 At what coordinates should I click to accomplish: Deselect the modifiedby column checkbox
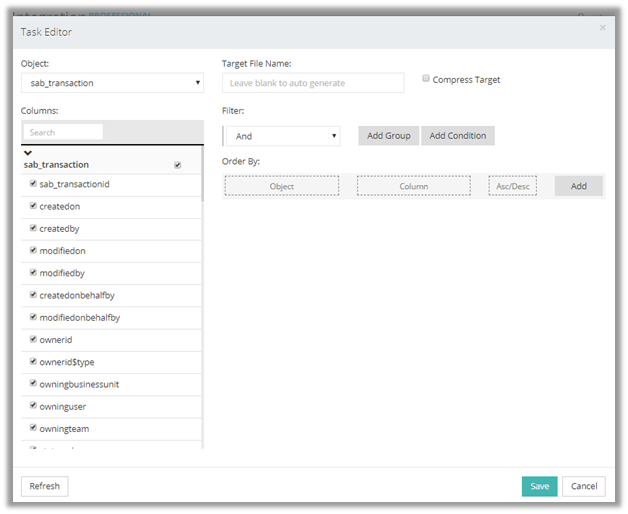coord(33,273)
